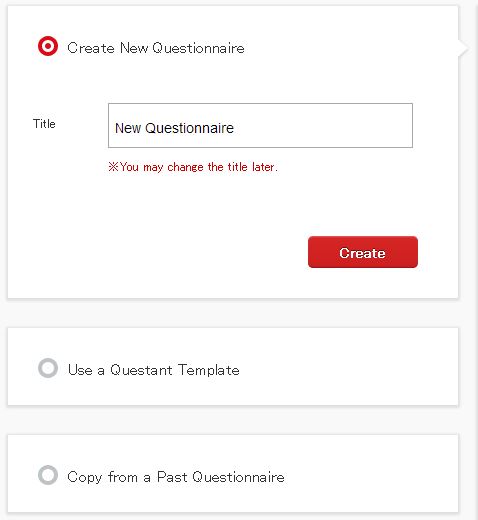Click the arrow pointer on the first panel's edge
Screen dimensions: 478x520
pos(464,48)
